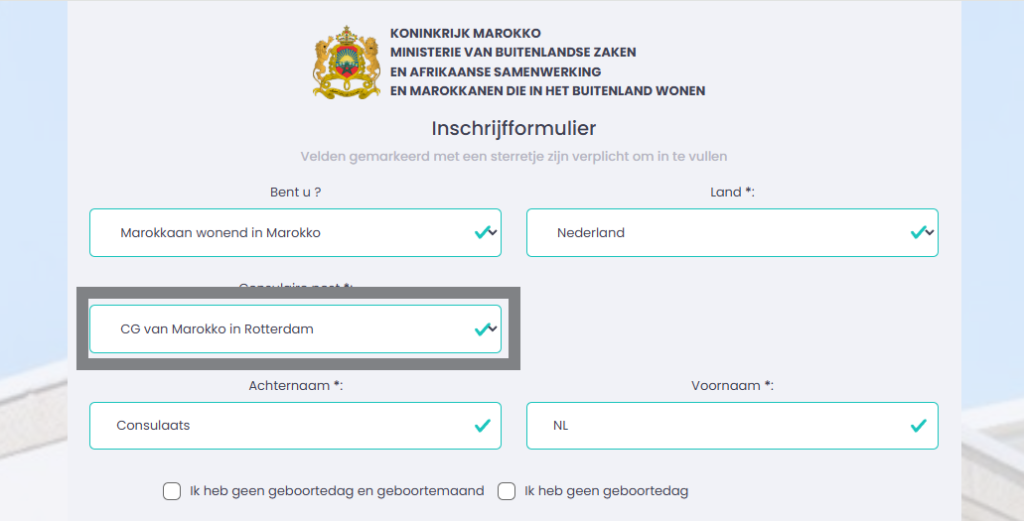Open the "CG van Marokko in Rotterdam" selector
Image resolution: width=1024 pixels, height=521 pixels.
[295, 329]
